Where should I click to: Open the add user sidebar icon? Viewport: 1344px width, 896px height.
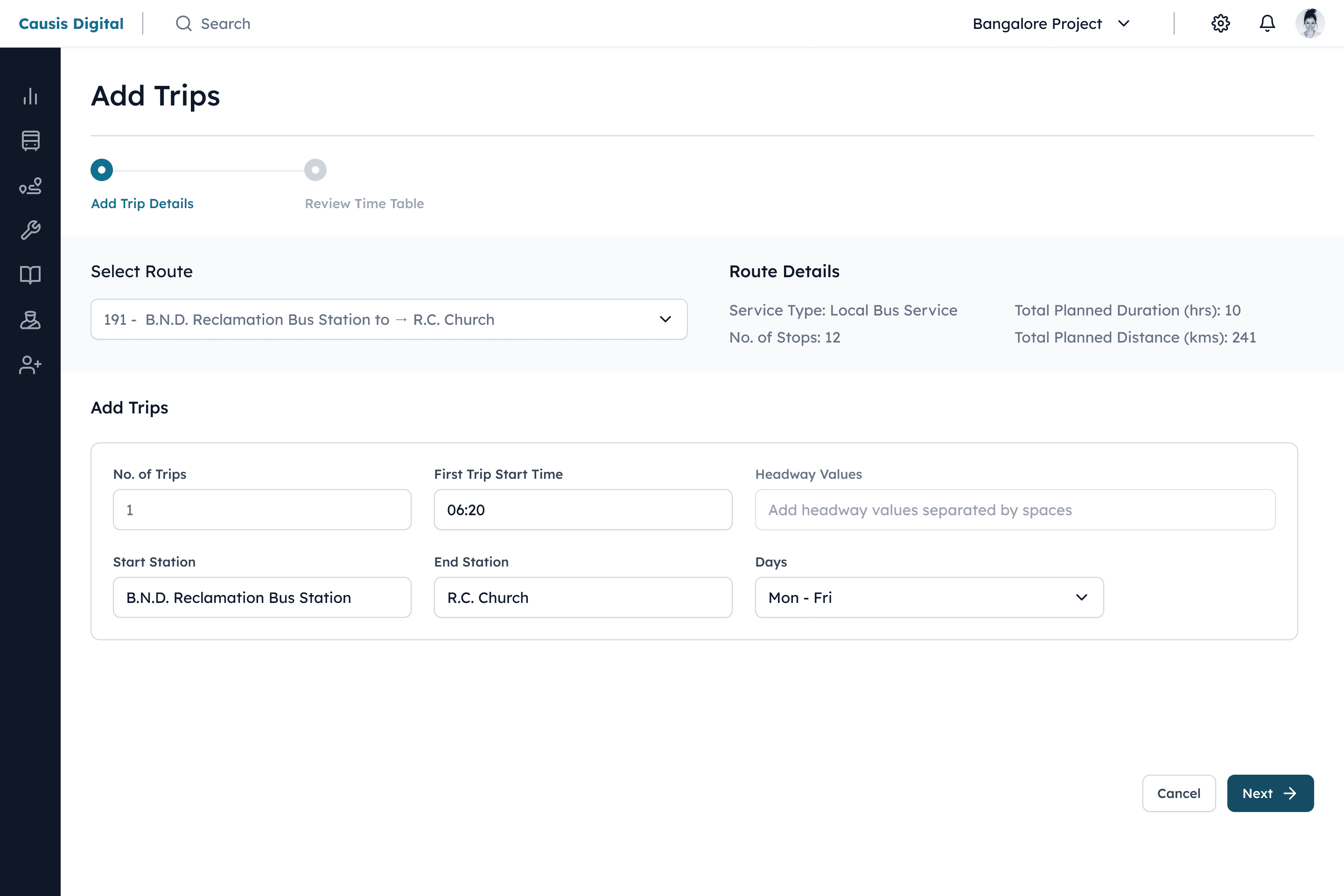click(x=30, y=364)
